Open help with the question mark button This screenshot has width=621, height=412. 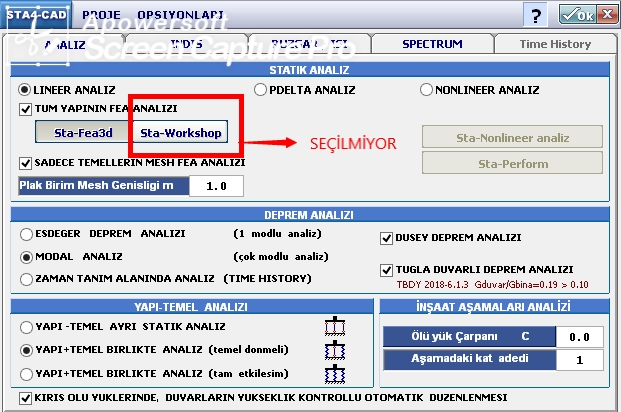[537, 15]
